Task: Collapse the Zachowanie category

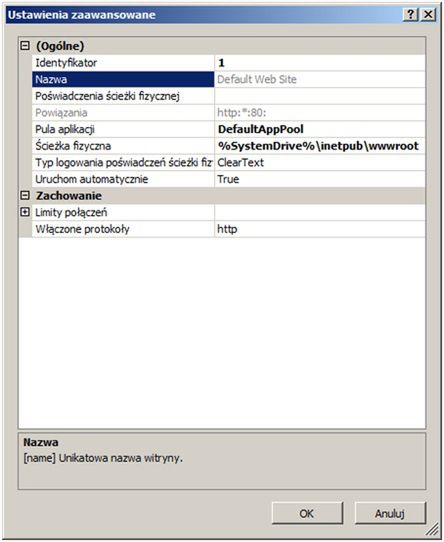Action: (25, 196)
